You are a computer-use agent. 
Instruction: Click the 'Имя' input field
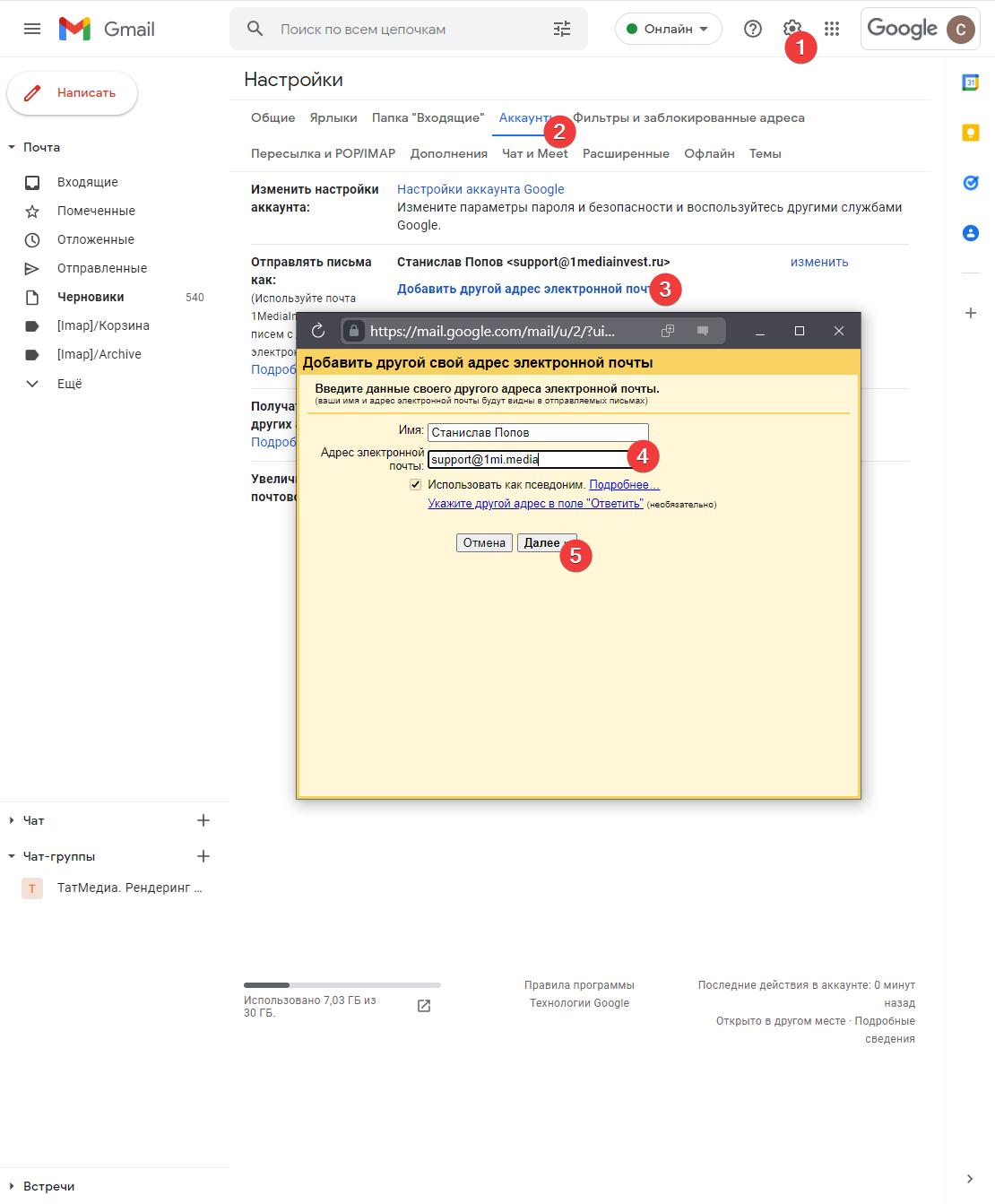tap(538, 432)
